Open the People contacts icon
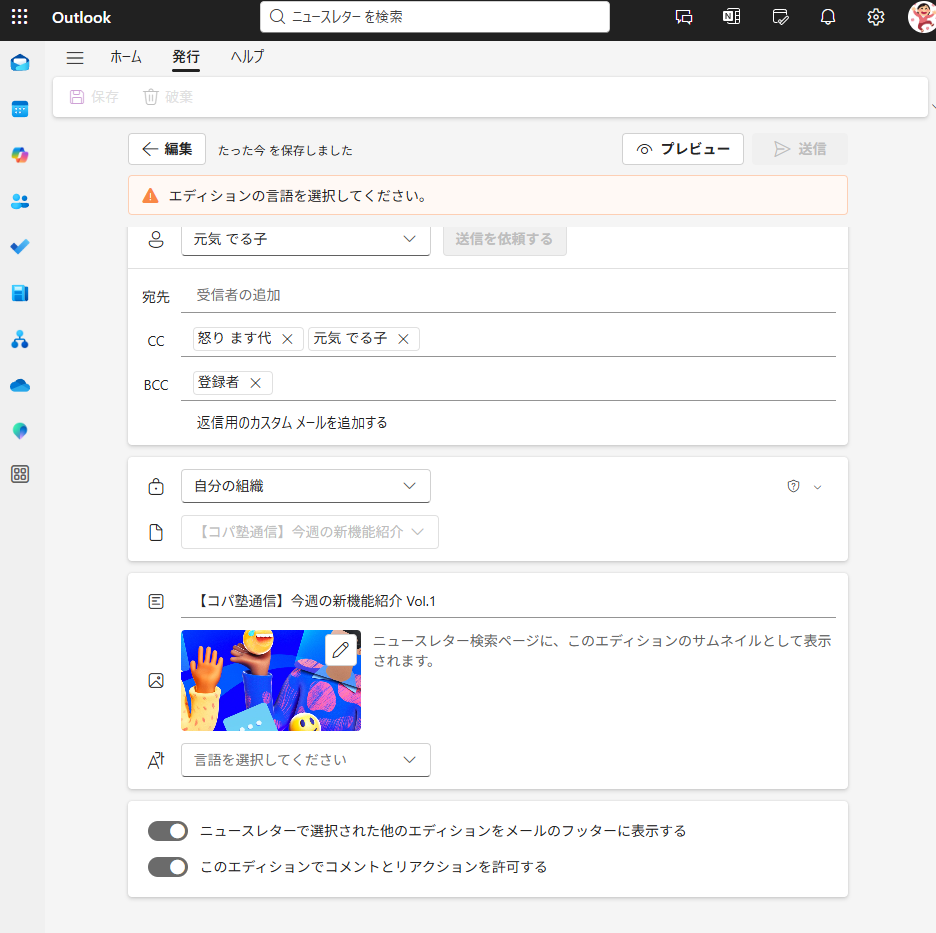Screen dimensions: 936x933 click(x=20, y=201)
